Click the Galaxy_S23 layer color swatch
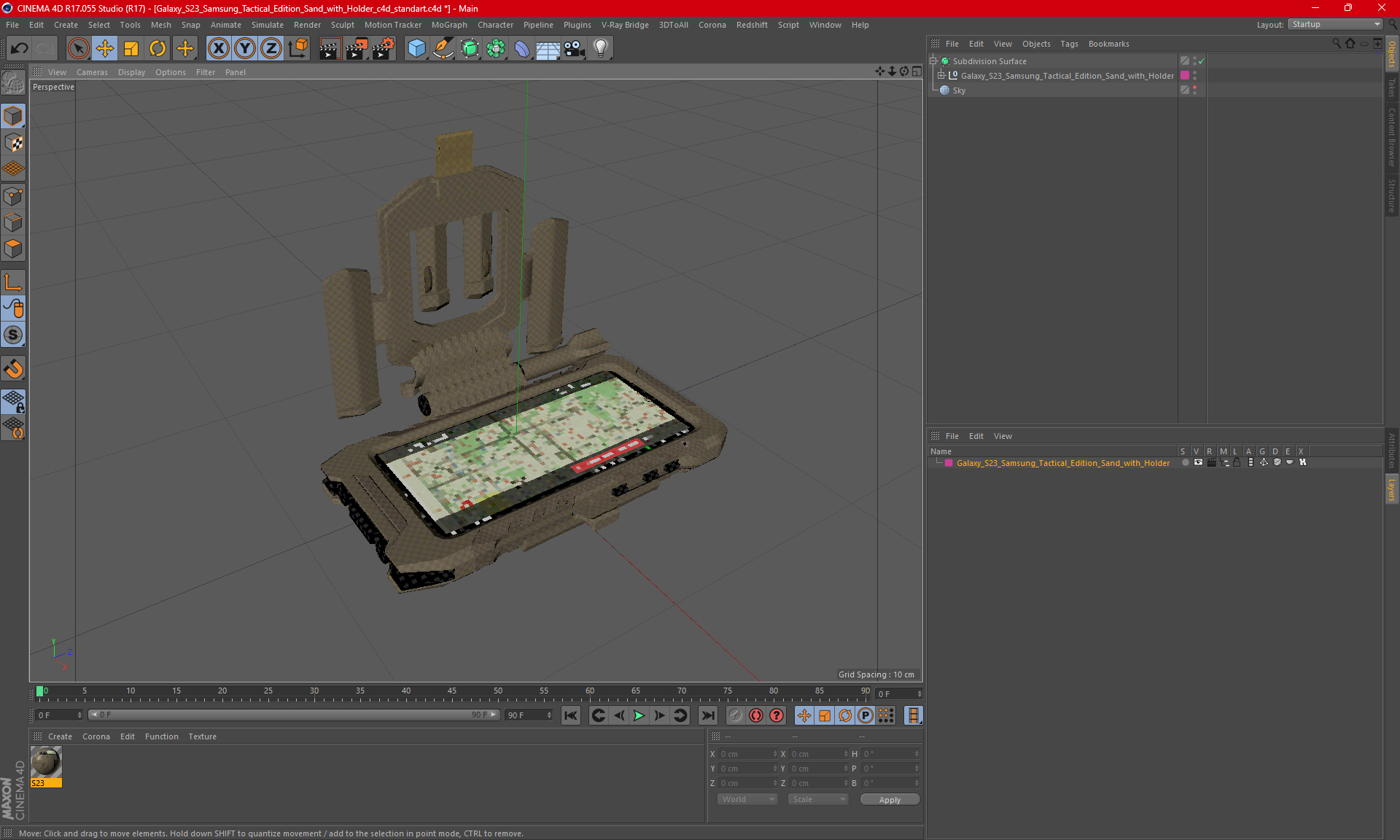Screen dimensions: 1400x840 tap(949, 463)
